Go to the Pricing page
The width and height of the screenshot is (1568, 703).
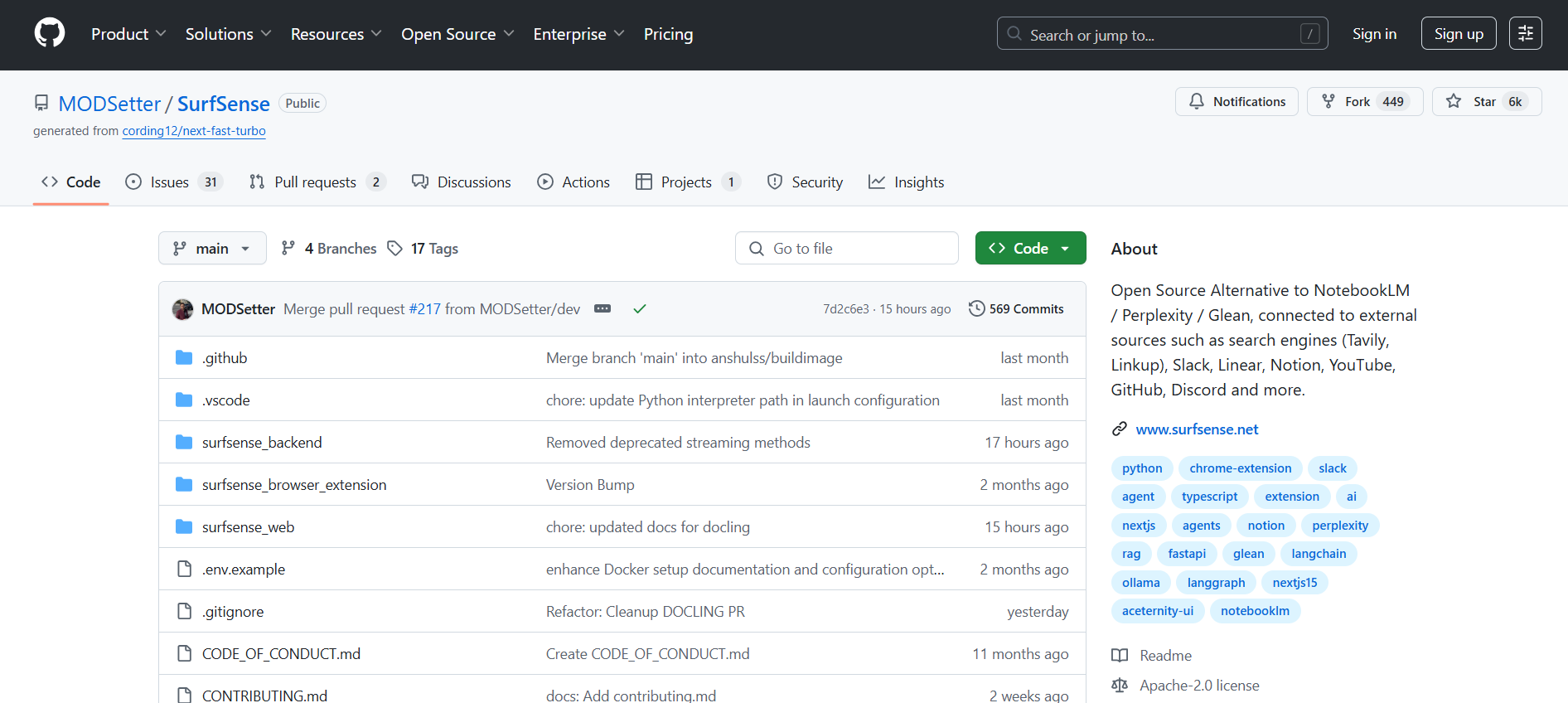[668, 34]
